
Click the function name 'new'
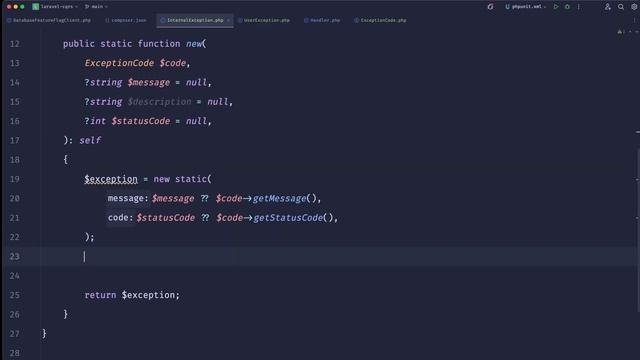(194, 44)
